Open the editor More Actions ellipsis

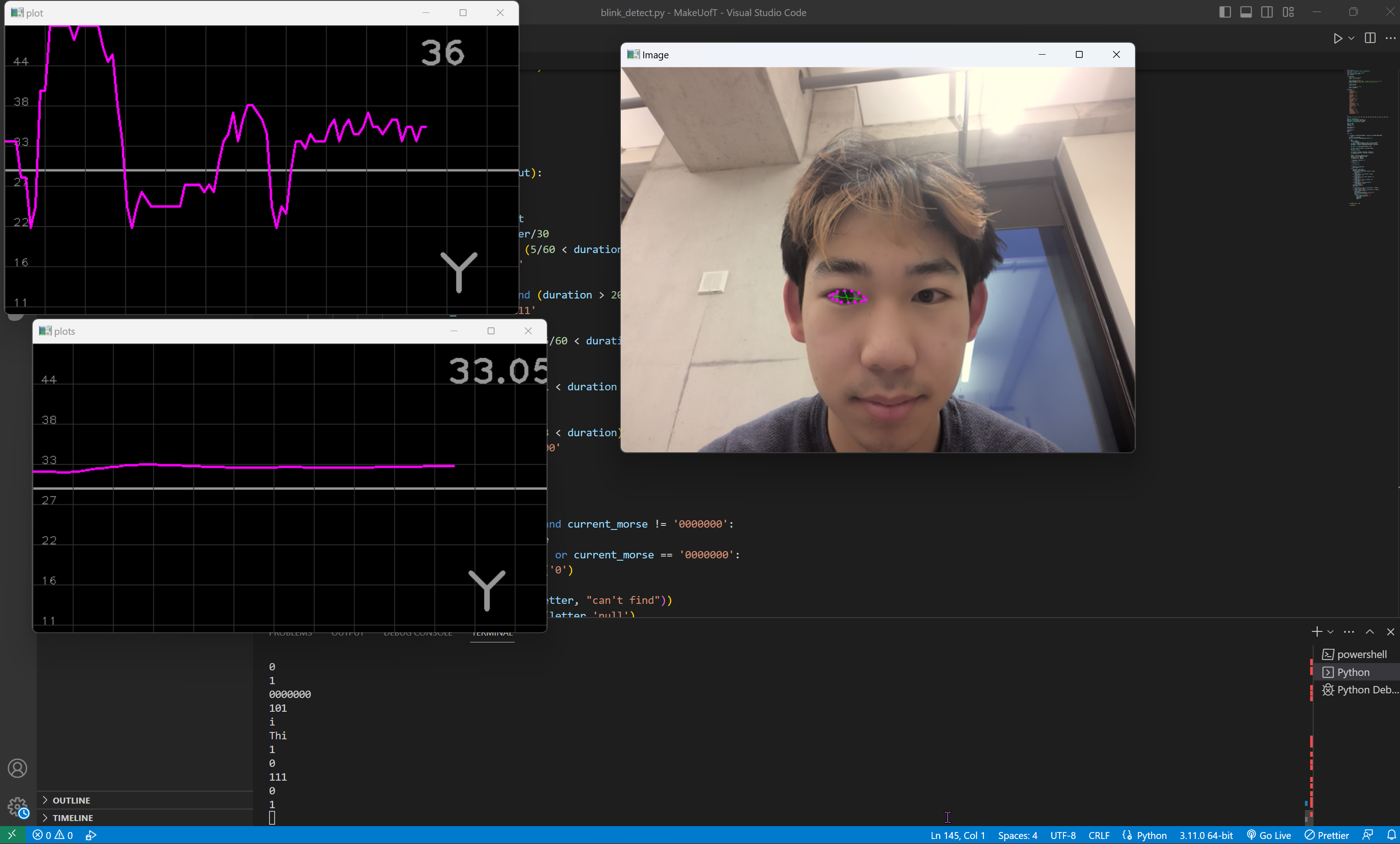pos(1390,38)
